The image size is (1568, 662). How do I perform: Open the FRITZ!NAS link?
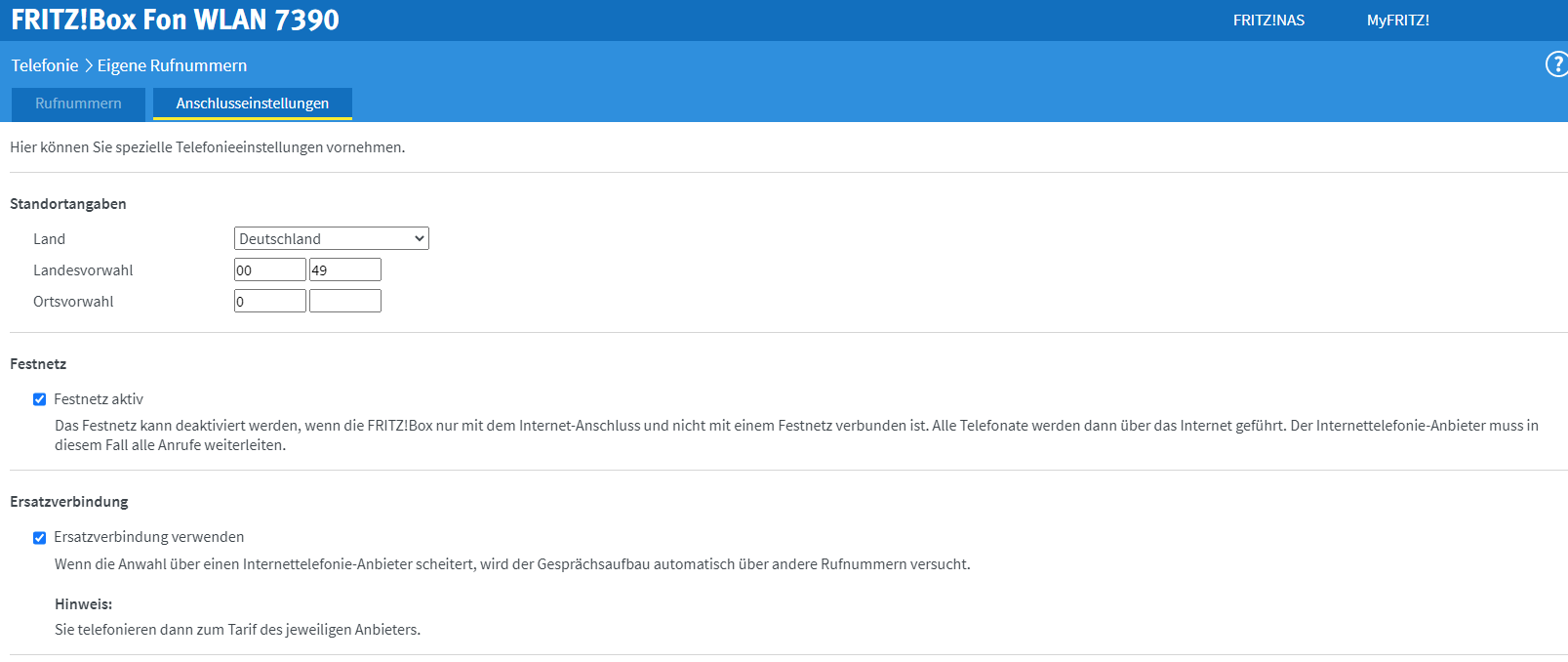[1268, 21]
